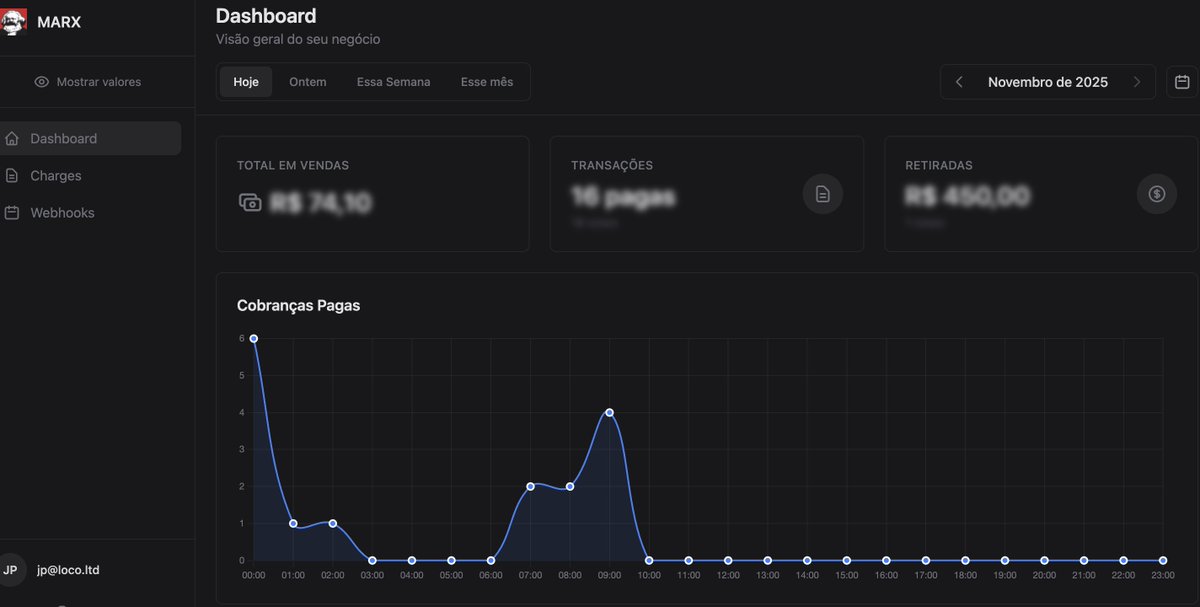Screen dimensions: 1200x607
Task: Click the Dashboard page heading
Action: point(266,15)
